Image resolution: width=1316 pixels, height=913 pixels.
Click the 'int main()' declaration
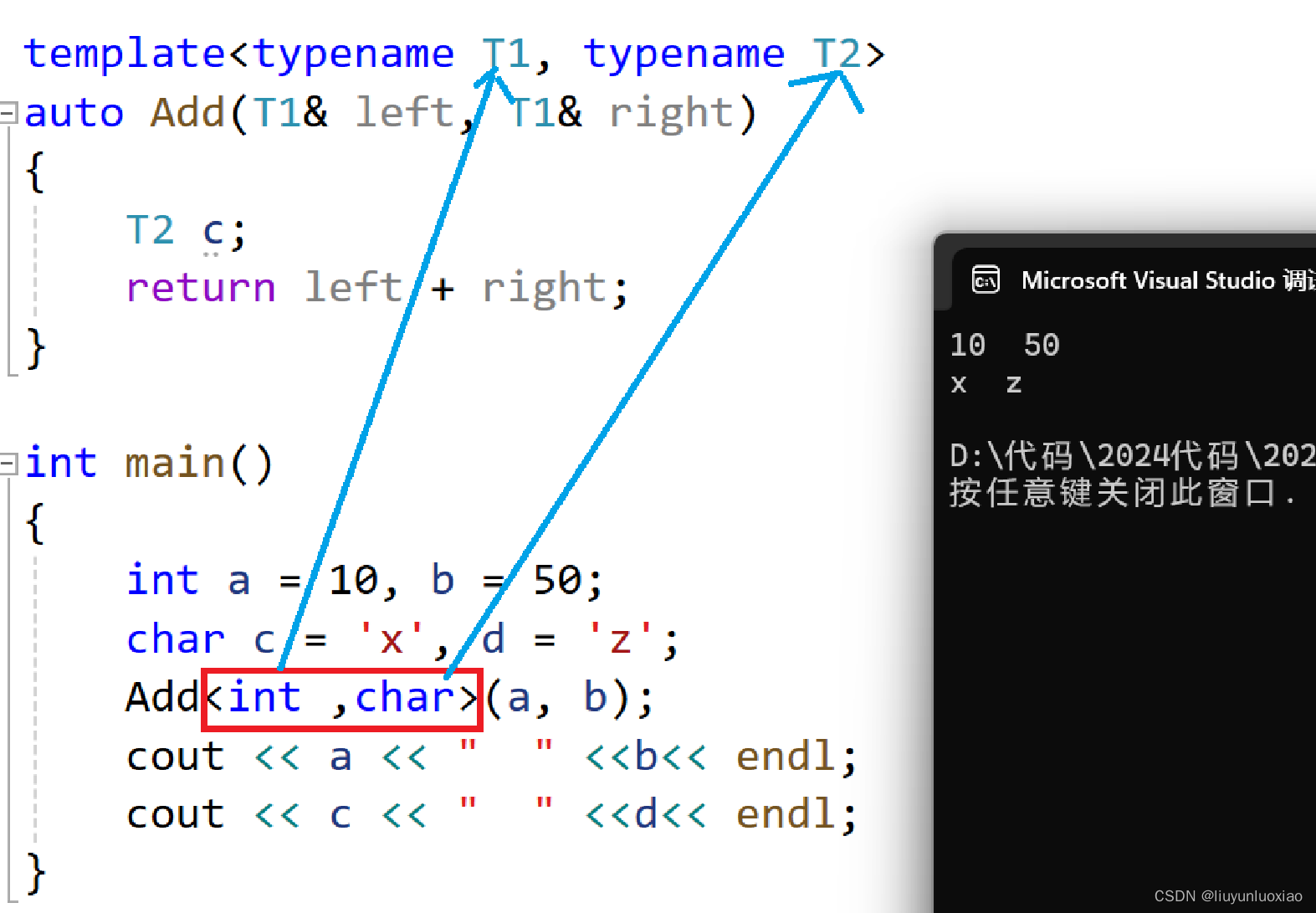[x=149, y=463]
